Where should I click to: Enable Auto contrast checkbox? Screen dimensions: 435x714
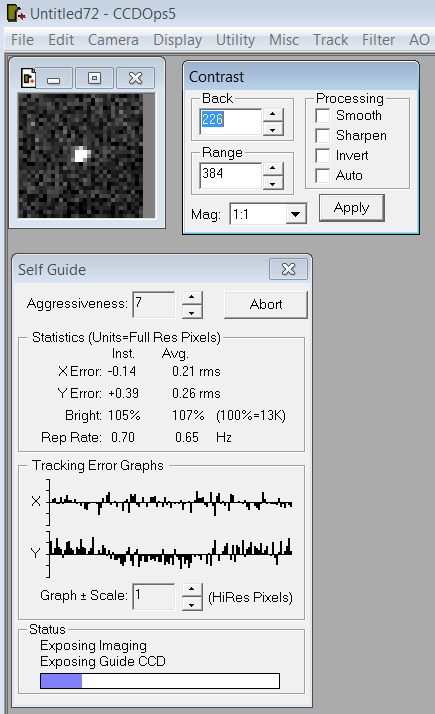(x=322, y=176)
